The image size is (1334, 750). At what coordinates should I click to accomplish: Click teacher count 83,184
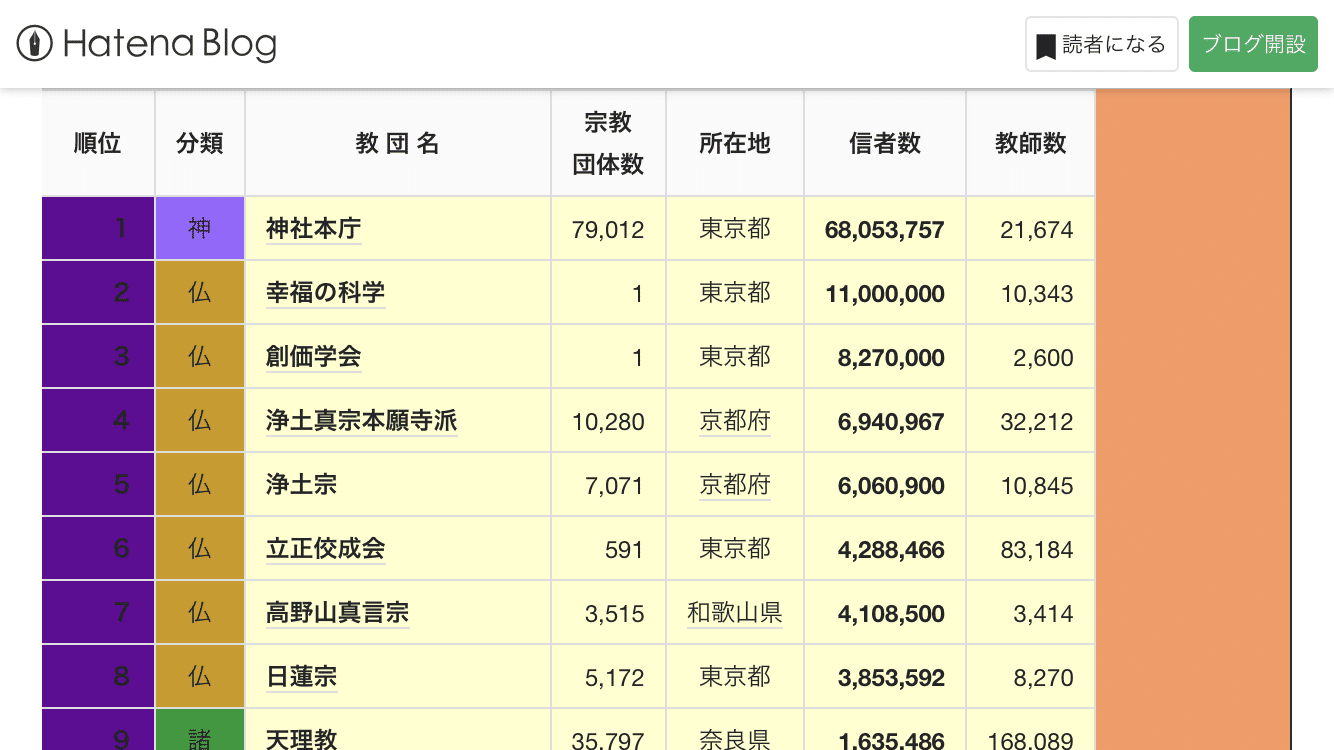pos(1037,550)
